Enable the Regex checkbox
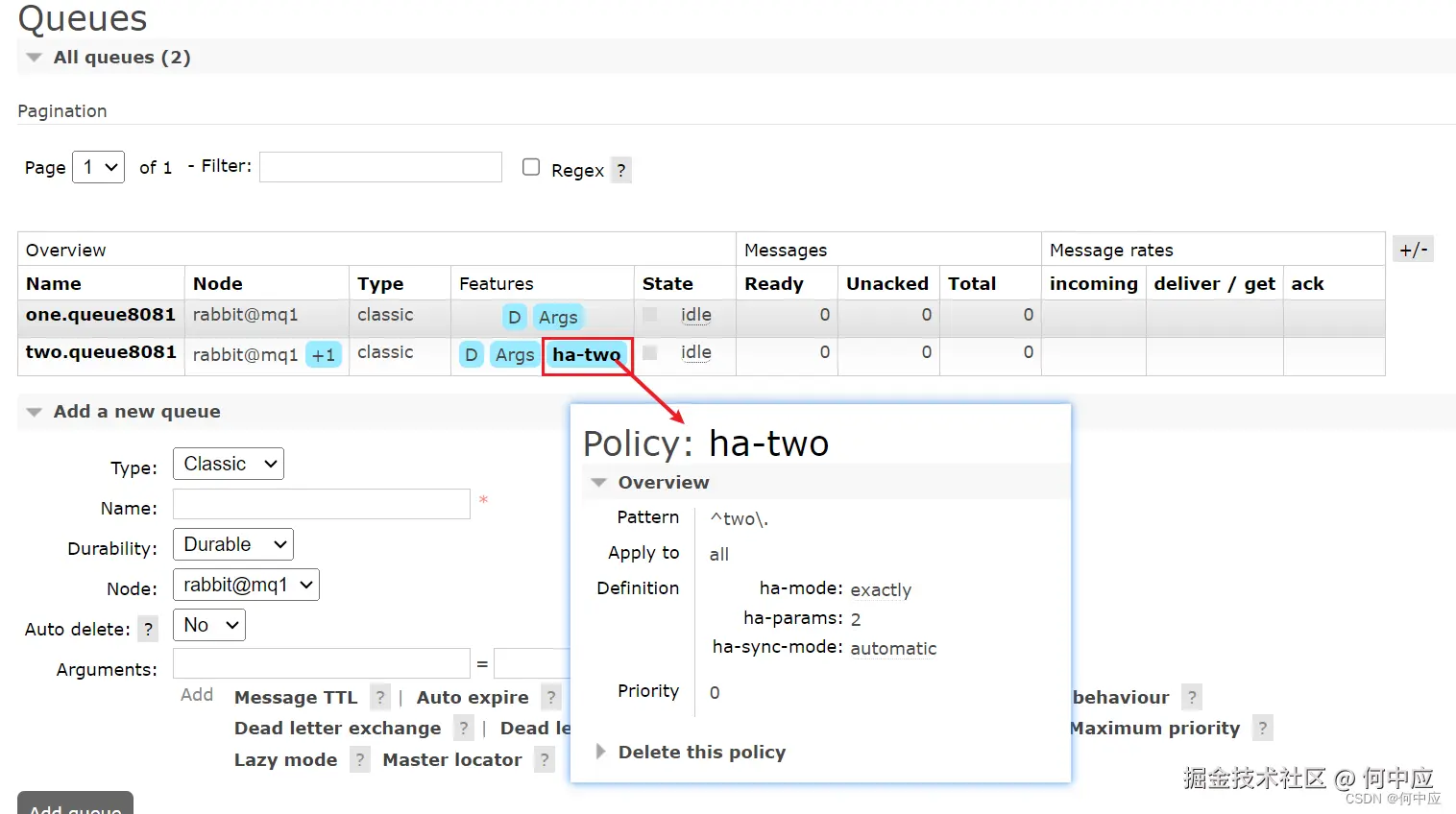 coord(531,167)
